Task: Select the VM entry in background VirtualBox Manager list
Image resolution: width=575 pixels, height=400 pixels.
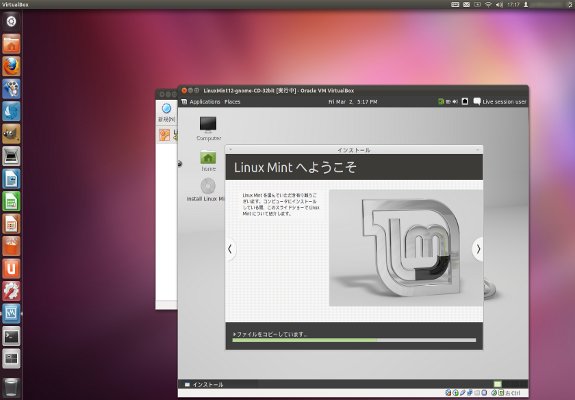Action: pos(167,135)
